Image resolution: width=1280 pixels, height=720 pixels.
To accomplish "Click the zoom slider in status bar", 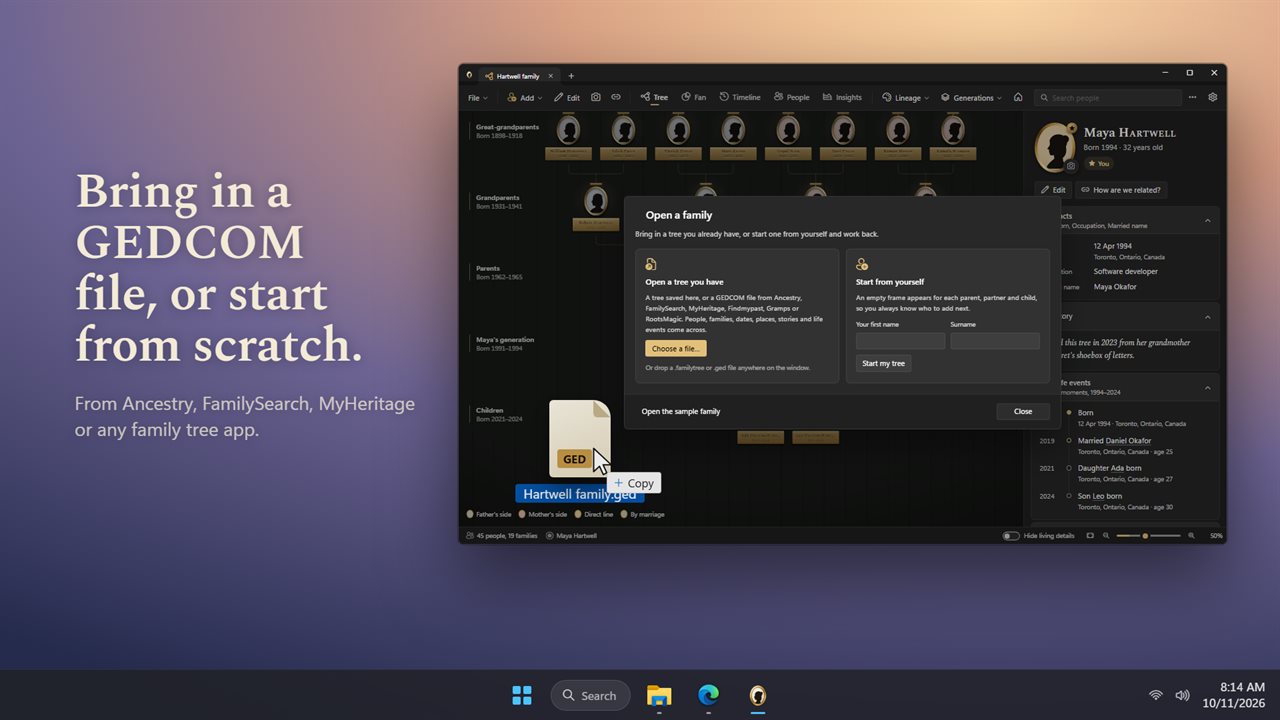I will pyautogui.click(x=1148, y=536).
